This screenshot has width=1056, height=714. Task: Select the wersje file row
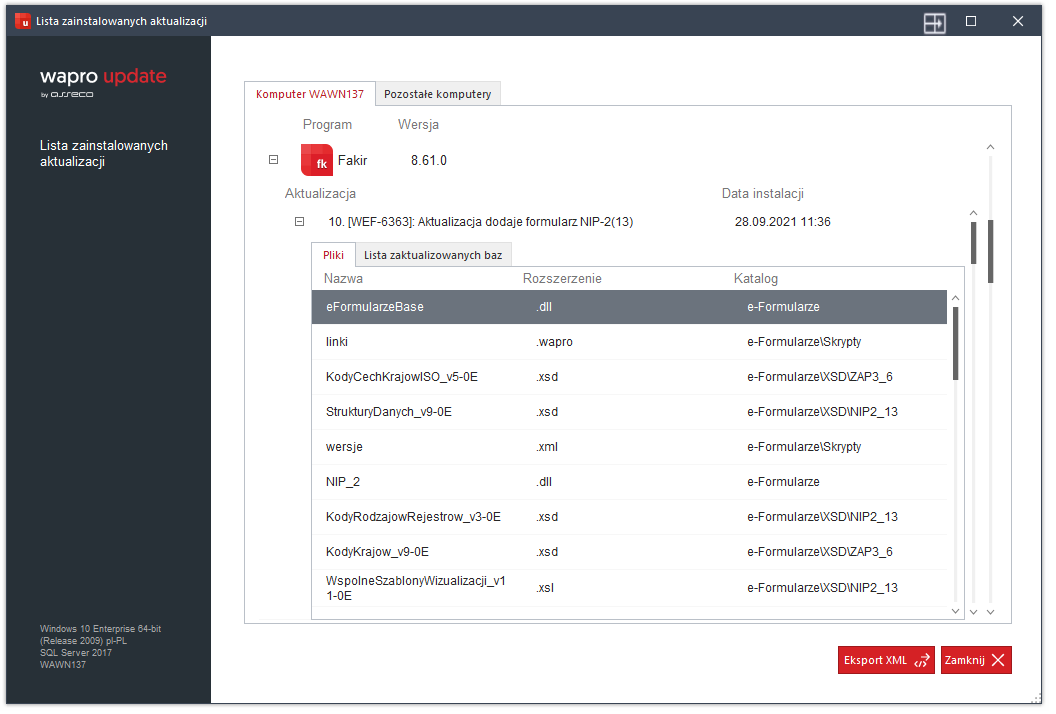point(629,447)
